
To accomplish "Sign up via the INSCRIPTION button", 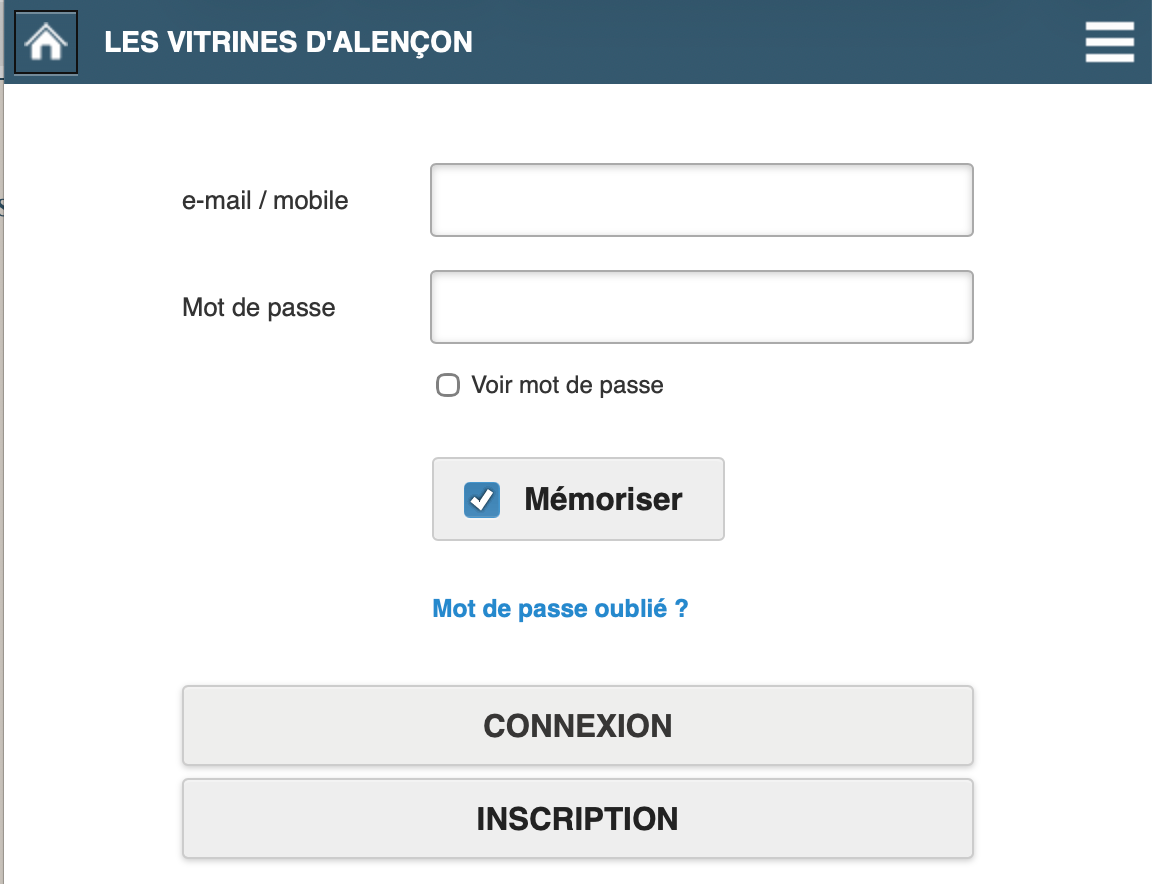I will 577,819.
